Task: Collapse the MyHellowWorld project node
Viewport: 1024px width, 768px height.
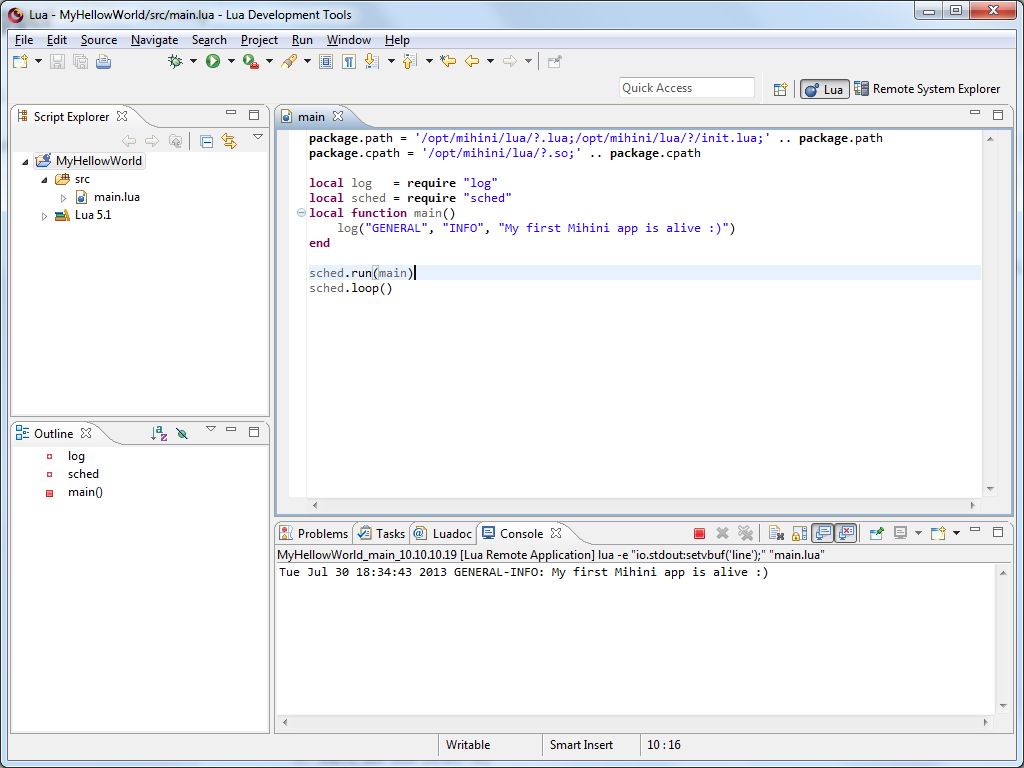Action: tap(24, 161)
